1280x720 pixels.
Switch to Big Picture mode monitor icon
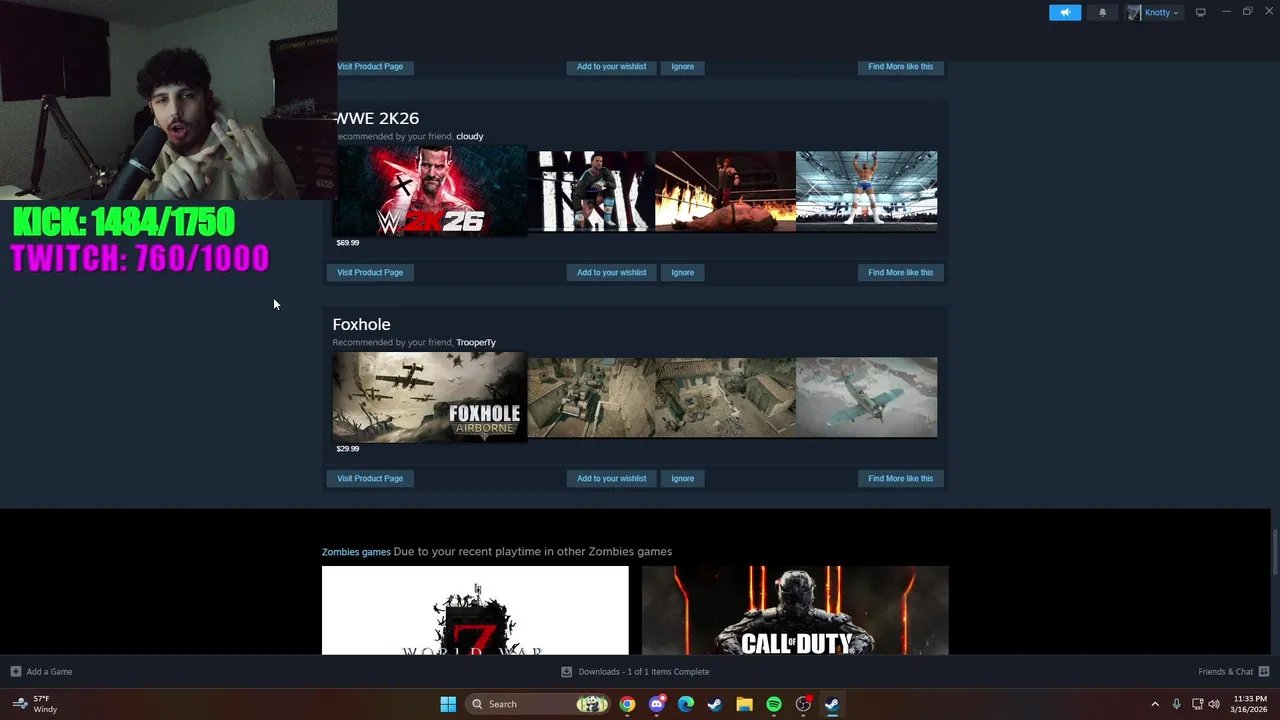pyautogui.click(x=1200, y=12)
